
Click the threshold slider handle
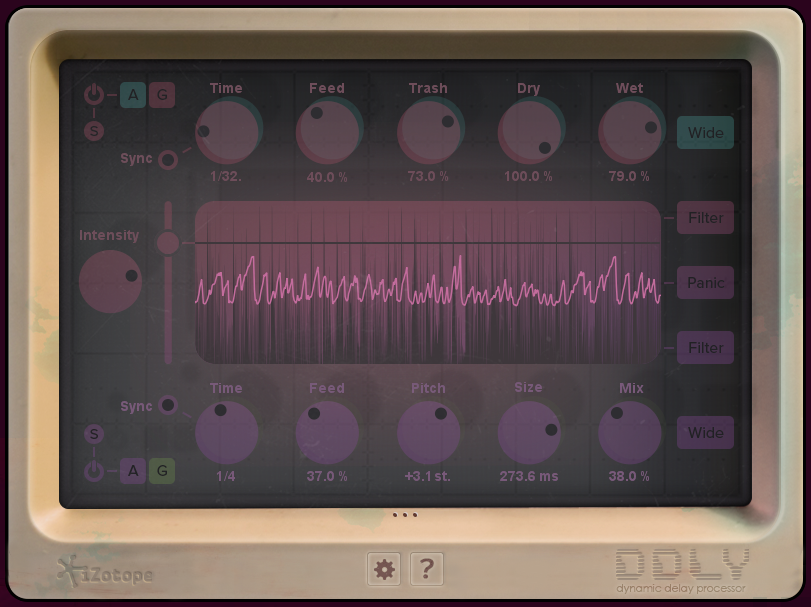coord(168,242)
